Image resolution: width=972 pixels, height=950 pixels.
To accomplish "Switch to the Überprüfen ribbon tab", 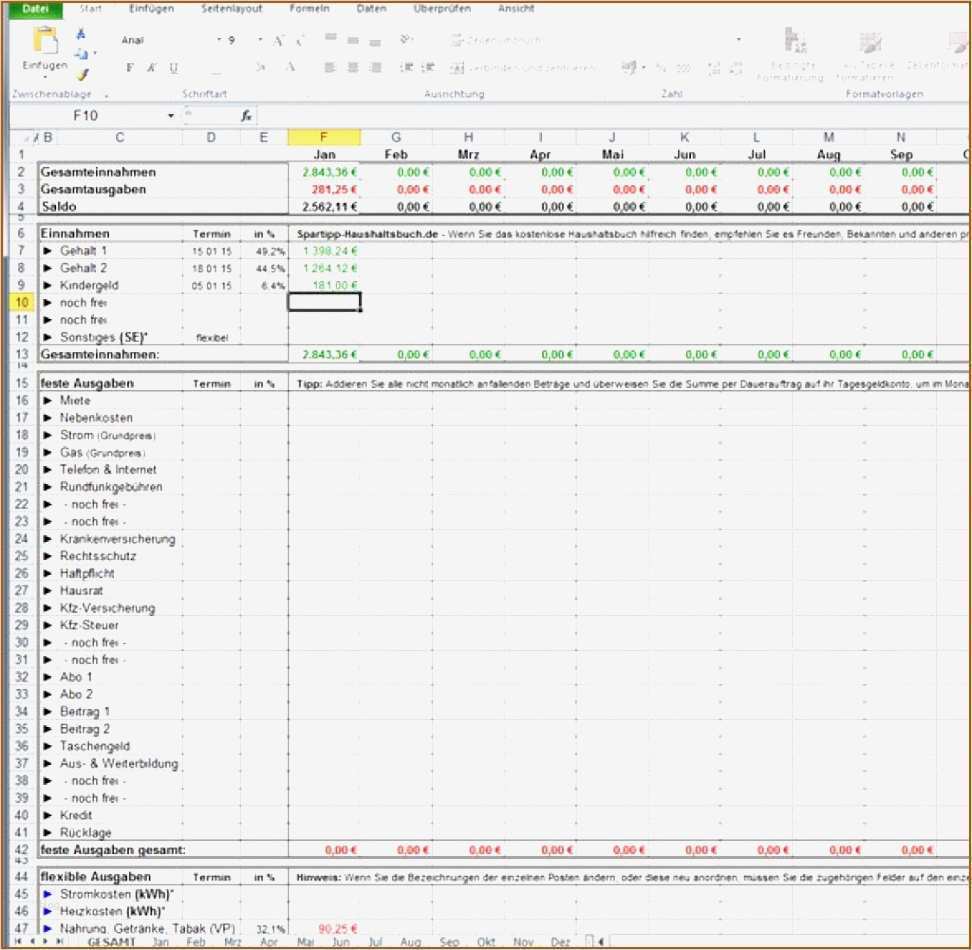I will 442,9.
